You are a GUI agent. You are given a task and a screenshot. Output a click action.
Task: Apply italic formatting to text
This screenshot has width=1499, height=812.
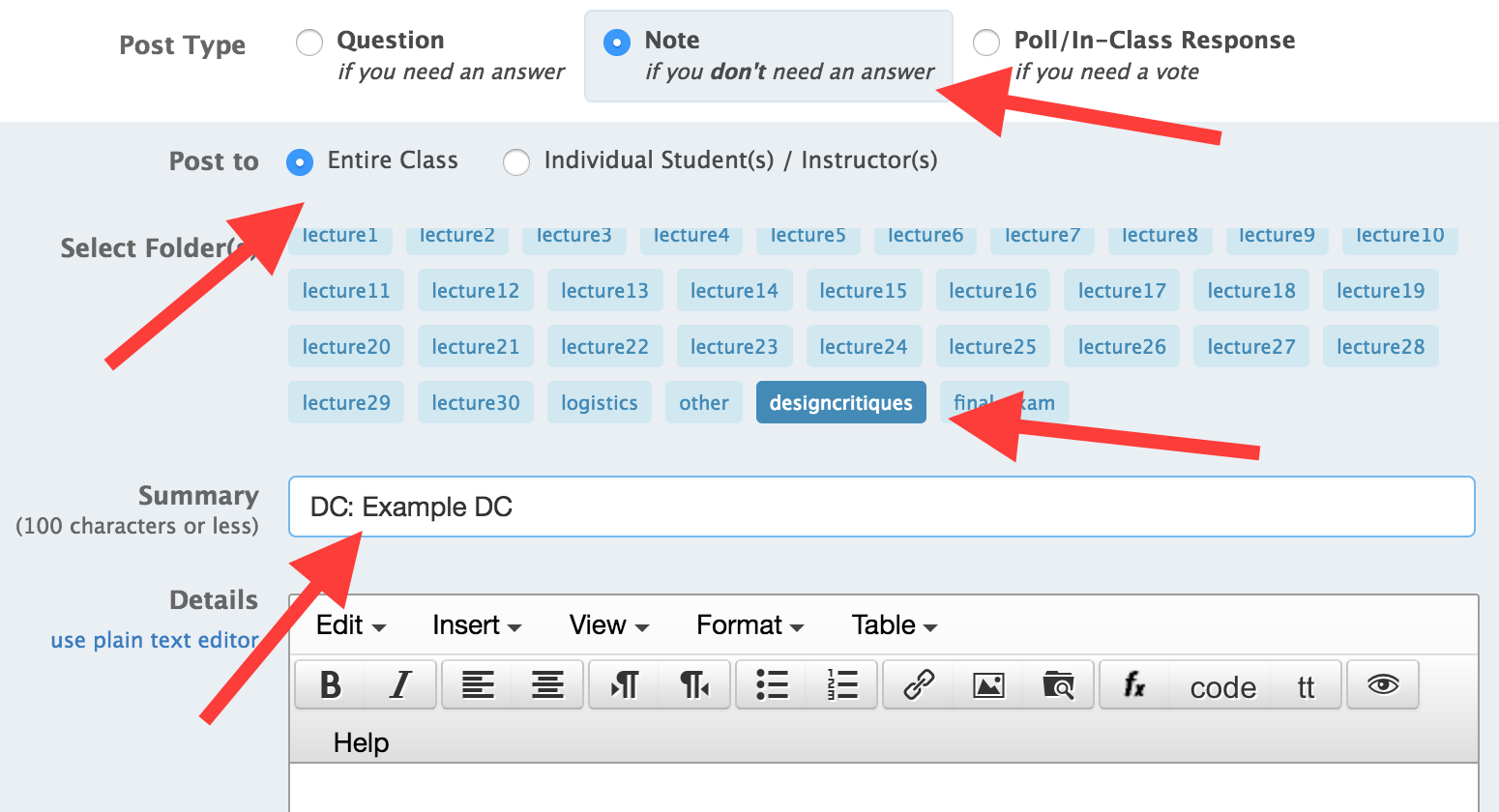pos(400,685)
